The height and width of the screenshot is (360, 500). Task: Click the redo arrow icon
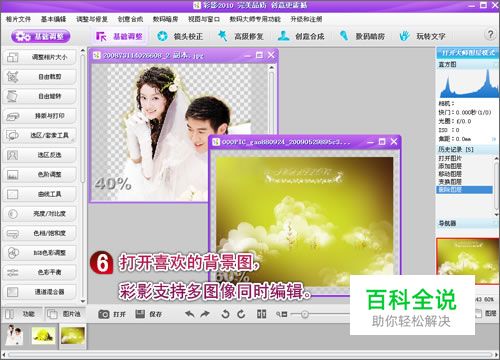pyautogui.click(x=205, y=314)
